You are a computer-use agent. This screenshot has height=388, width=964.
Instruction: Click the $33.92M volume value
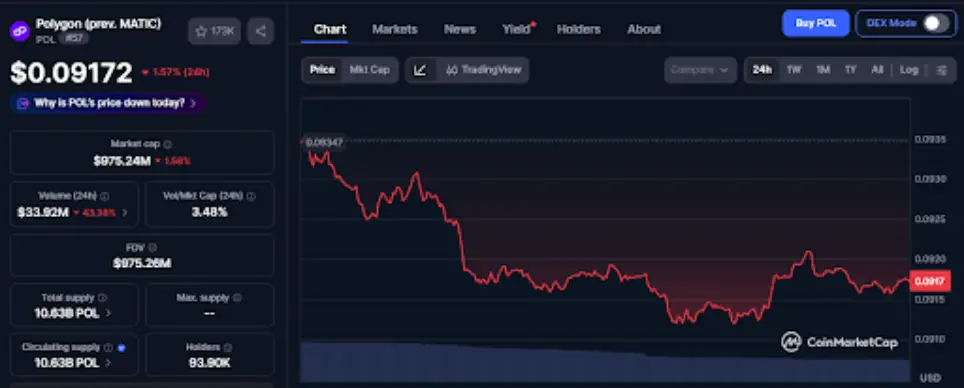[43, 213]
